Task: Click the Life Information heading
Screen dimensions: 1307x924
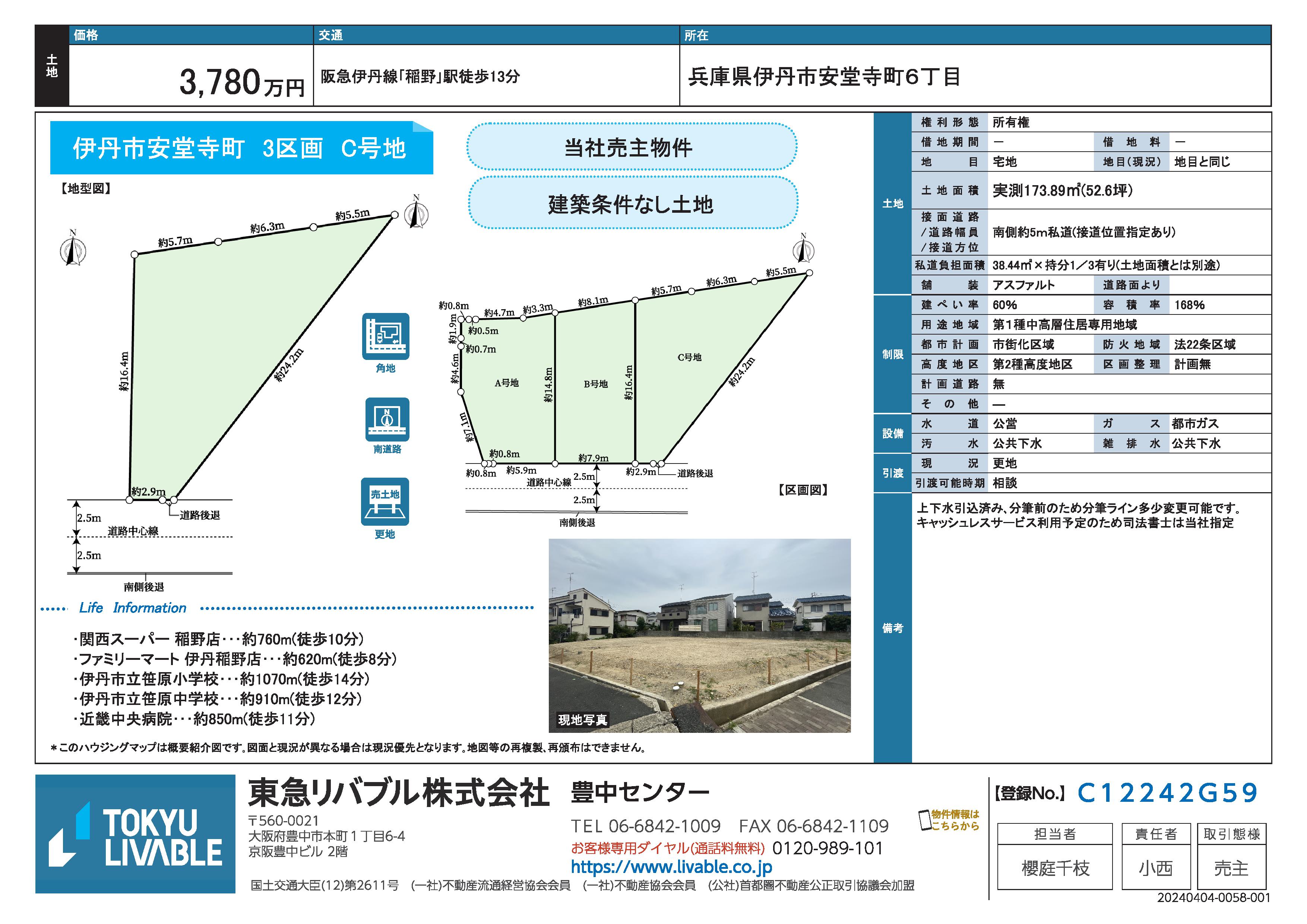Action: 133,608
